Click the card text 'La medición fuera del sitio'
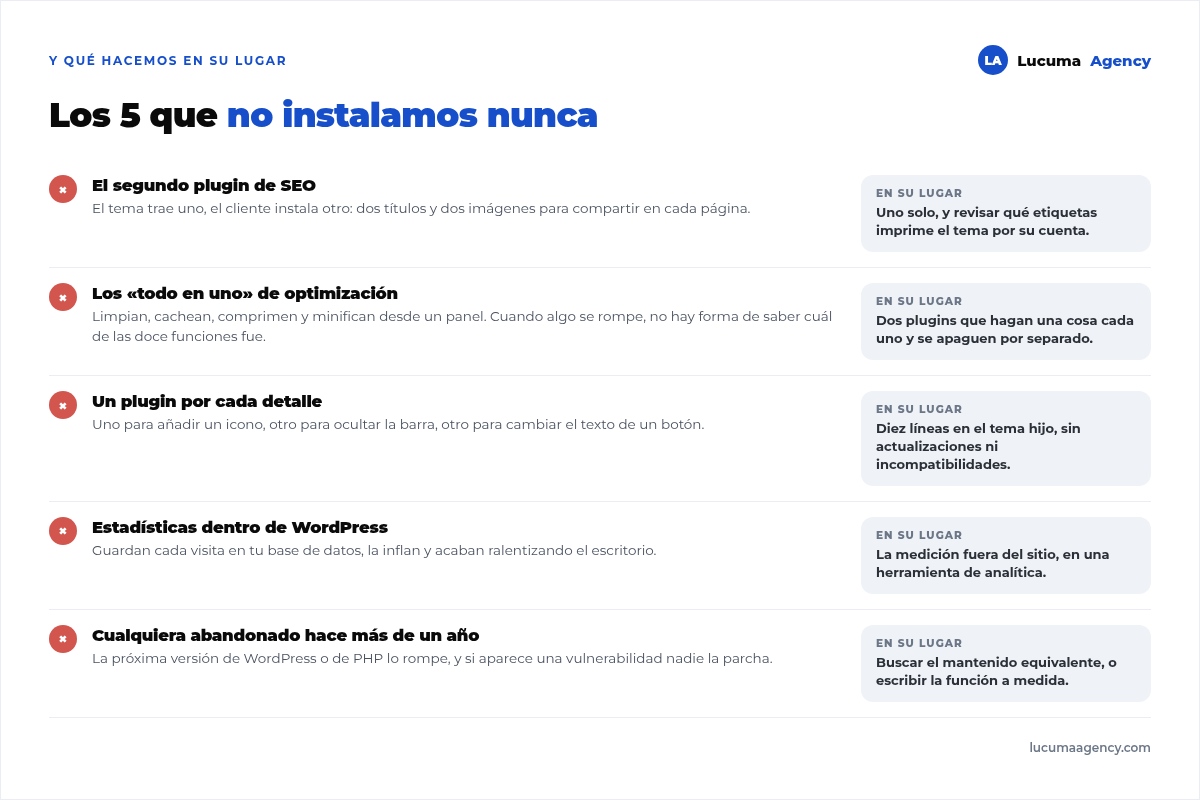Screen dimensions: 1200x800 click(993, 563)
